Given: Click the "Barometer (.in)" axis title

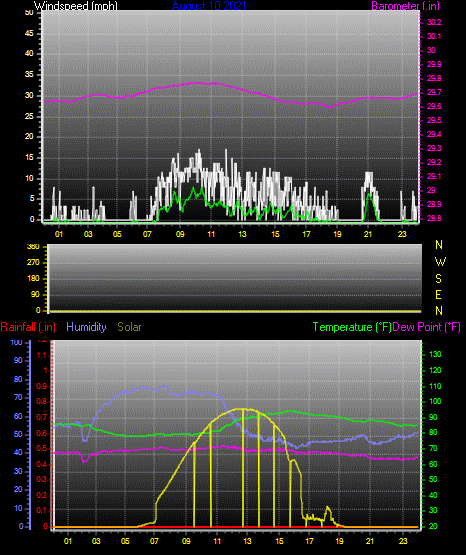Looking at the screenshot, I should pos(405,6).
